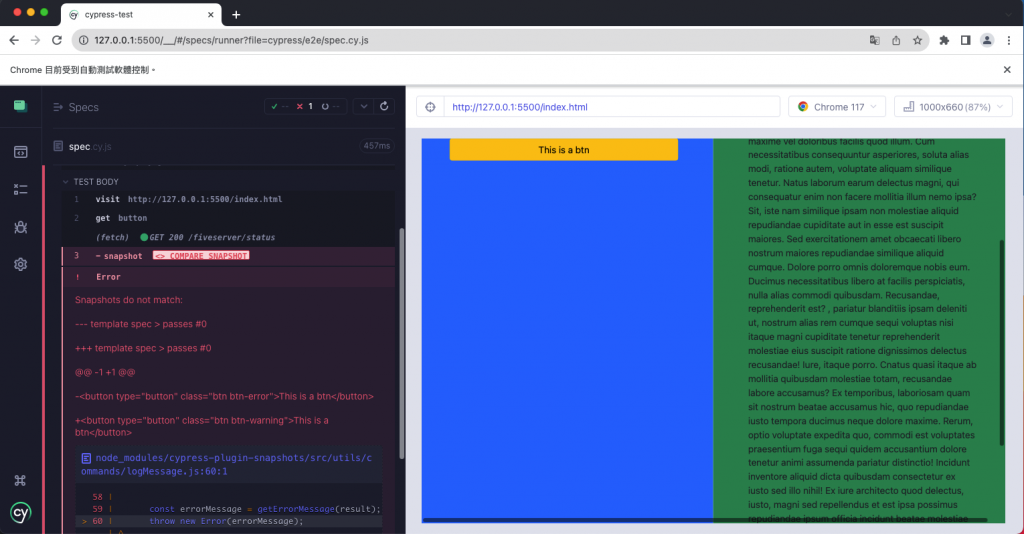Click the preview horizontal scrollbar
This screenshot has width=1024, height=534.
click(x=705, y=520)
